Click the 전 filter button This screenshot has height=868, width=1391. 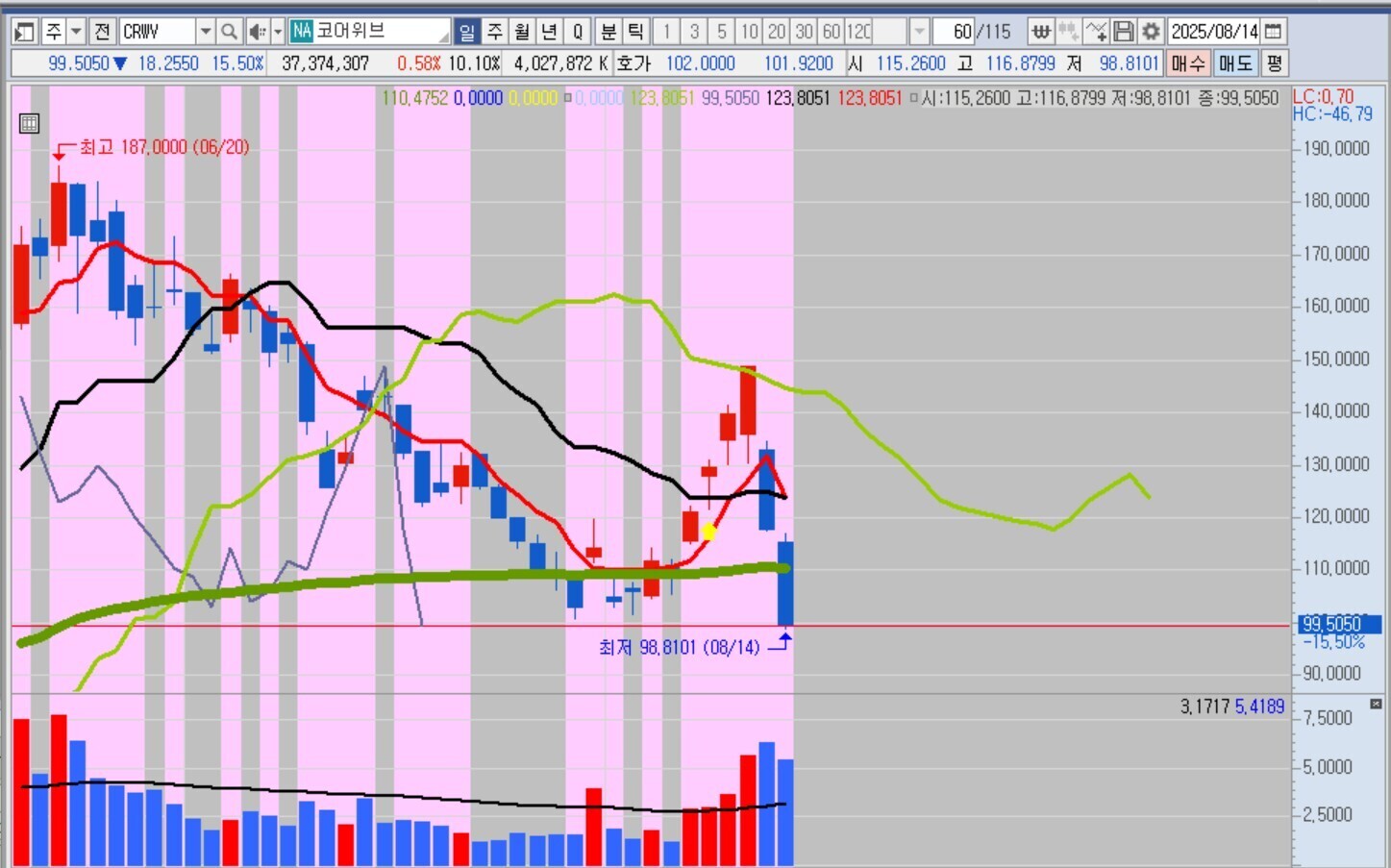pyautogui.click(x=102, y=32)
